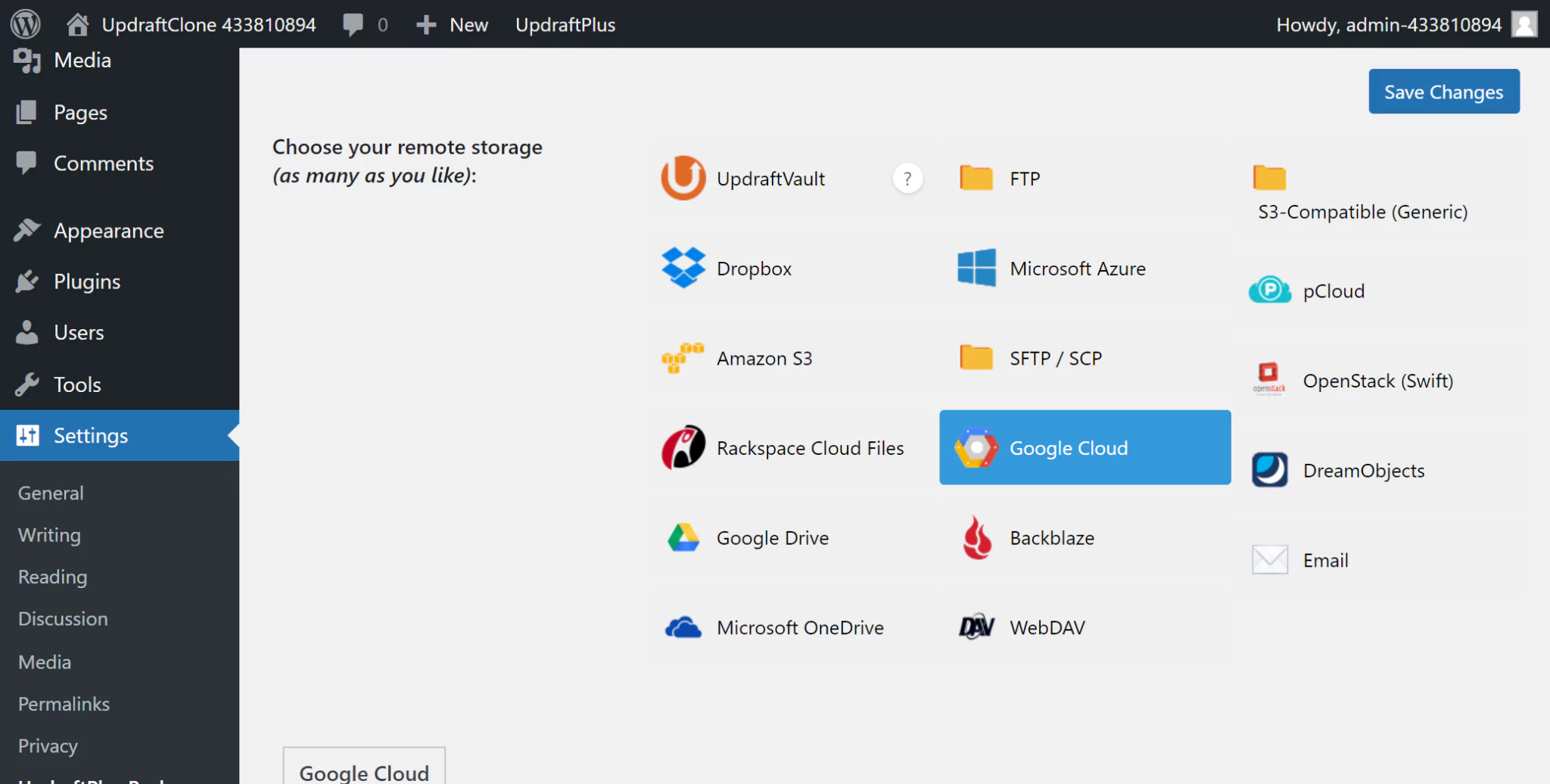Open the Howdy admin account menu

point(1388,24)
